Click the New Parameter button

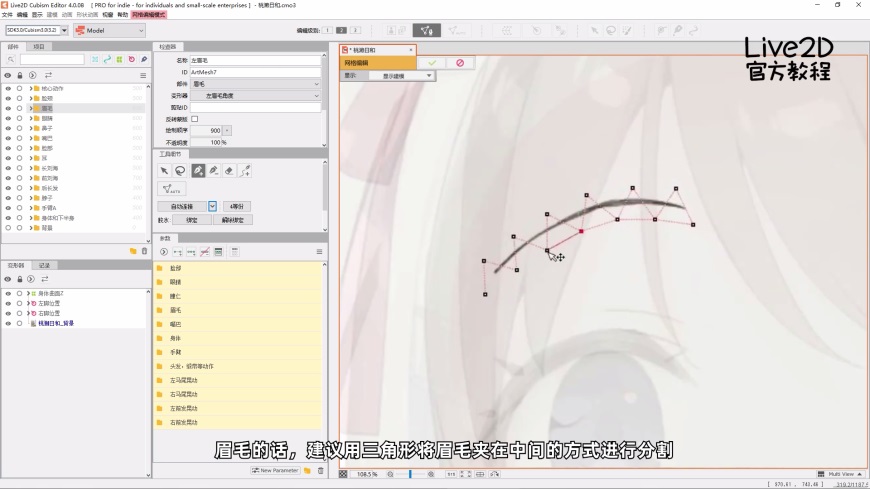(x=275, y=471)
